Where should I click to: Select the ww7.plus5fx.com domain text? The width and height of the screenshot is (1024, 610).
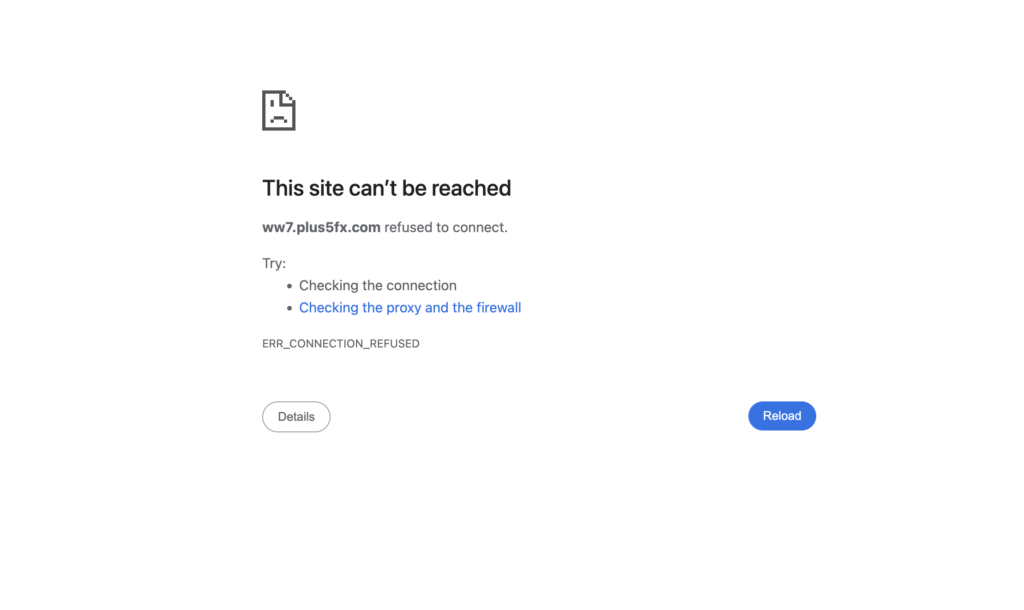tap(321, 227)
